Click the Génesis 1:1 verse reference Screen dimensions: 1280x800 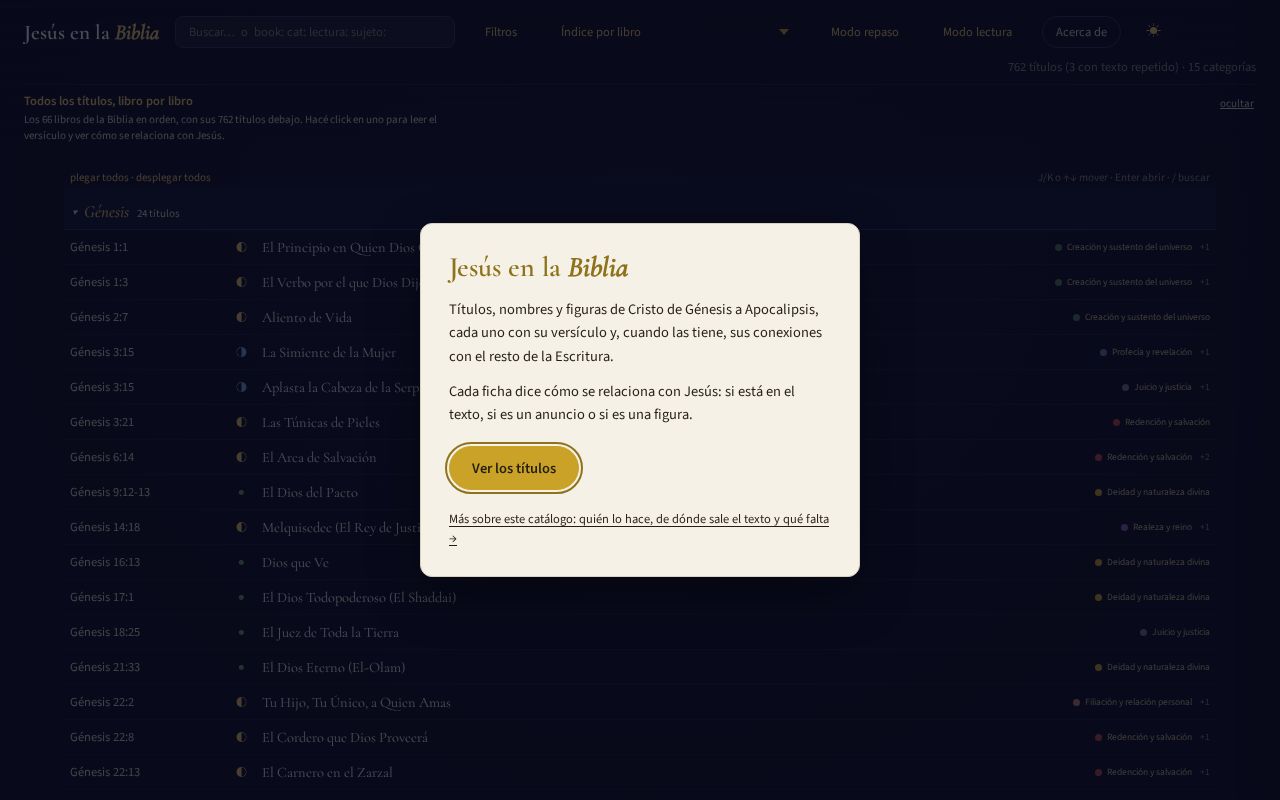(x=99, y=247)
